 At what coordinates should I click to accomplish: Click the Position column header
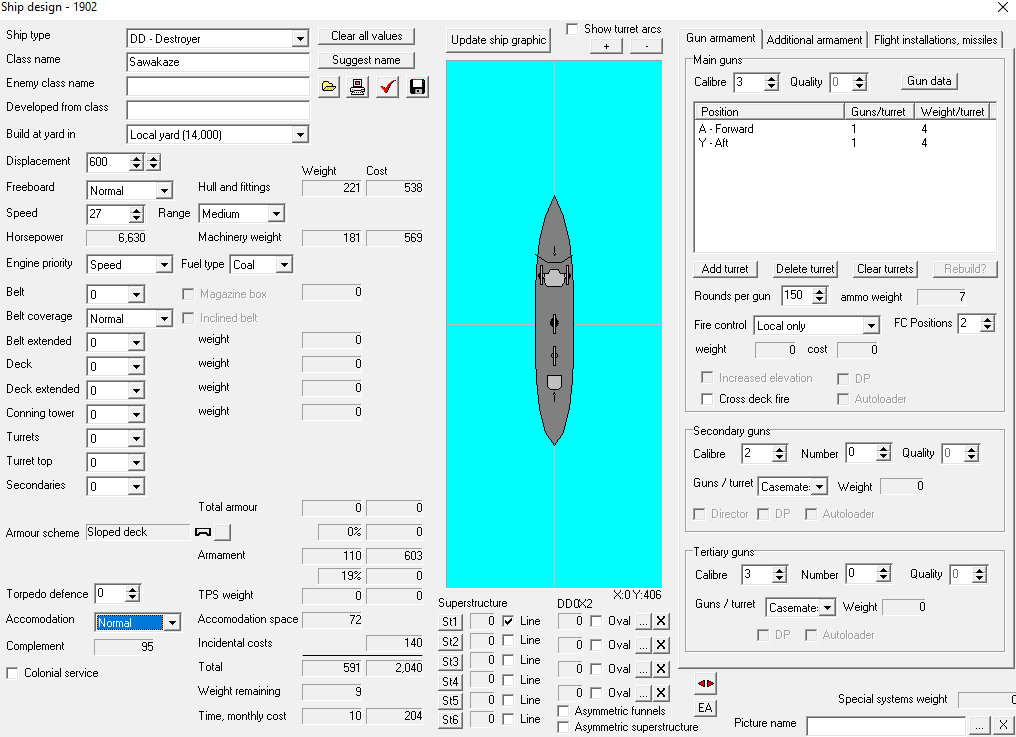(x=769, y=111)
